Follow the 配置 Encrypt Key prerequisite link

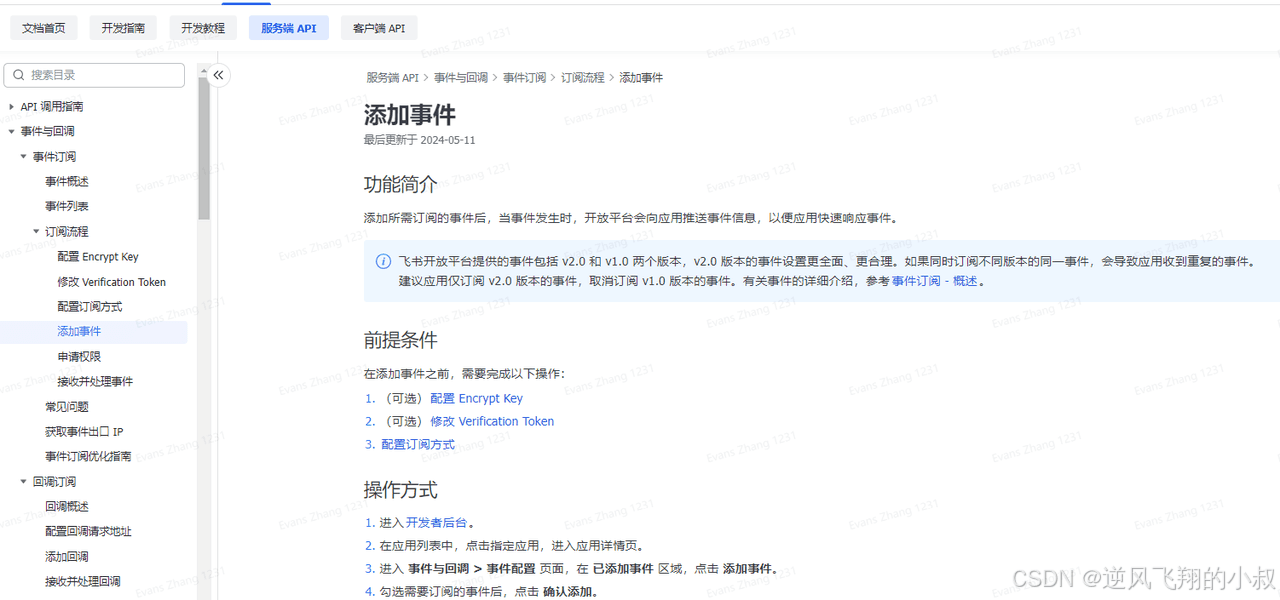[476, 398]
